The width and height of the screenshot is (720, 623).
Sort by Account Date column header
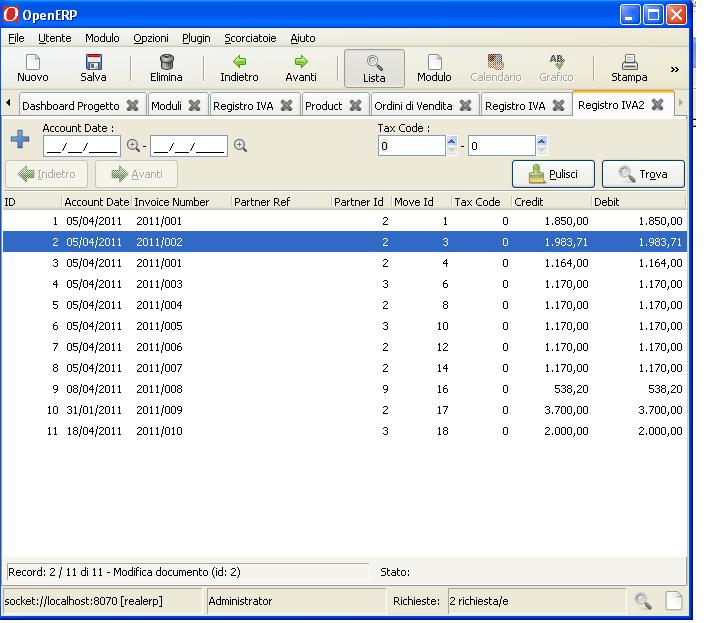coord(97,202)
